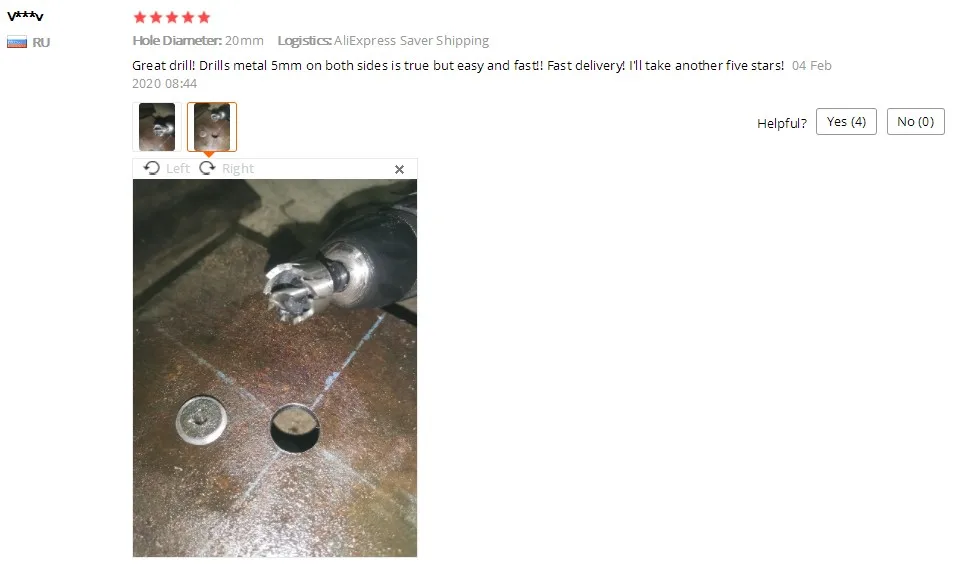Click the reviewer name V***v
This screenshot has width=953, height=570.
[26, 16]
